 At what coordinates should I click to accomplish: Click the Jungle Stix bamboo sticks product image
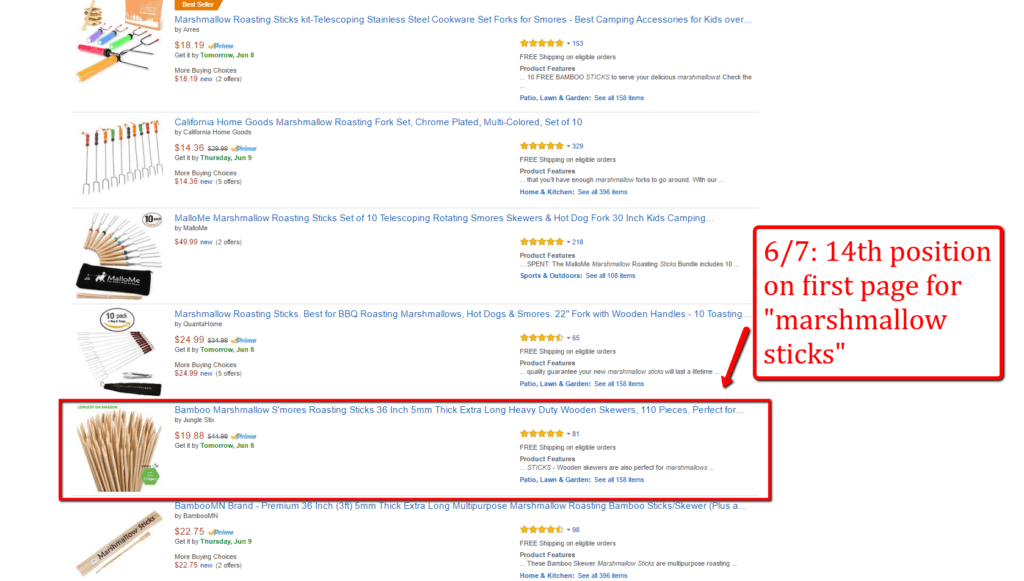click(x=111, y=448)
